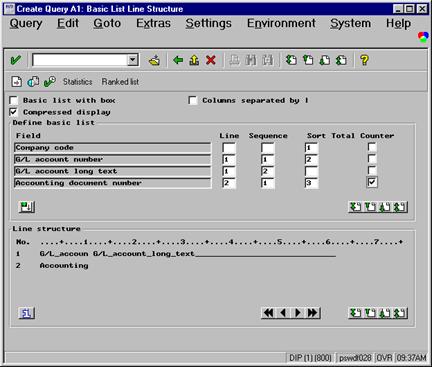Open the Query menu
432x367 pixels.
[26, 23]
